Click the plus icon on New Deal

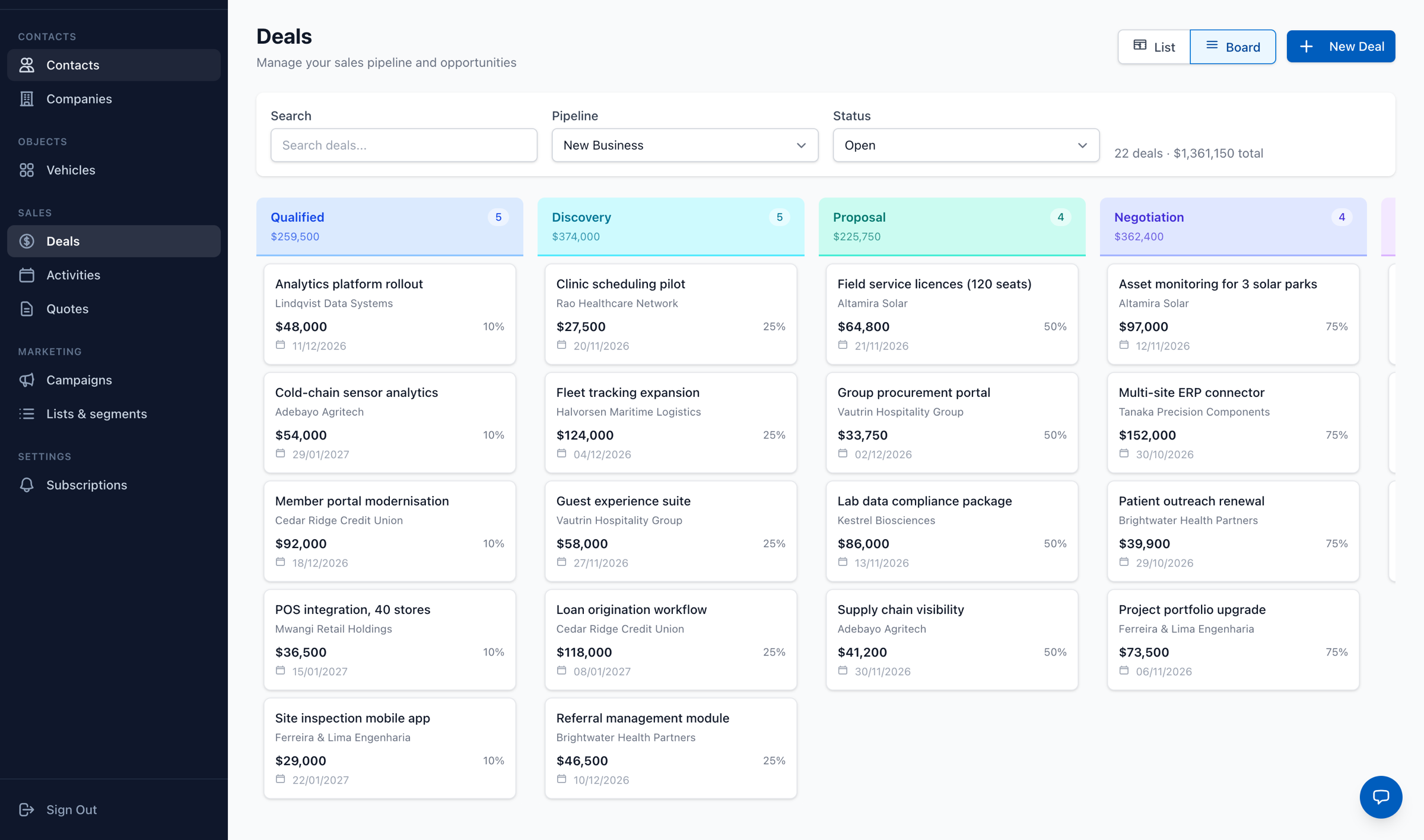(1307, 46)
